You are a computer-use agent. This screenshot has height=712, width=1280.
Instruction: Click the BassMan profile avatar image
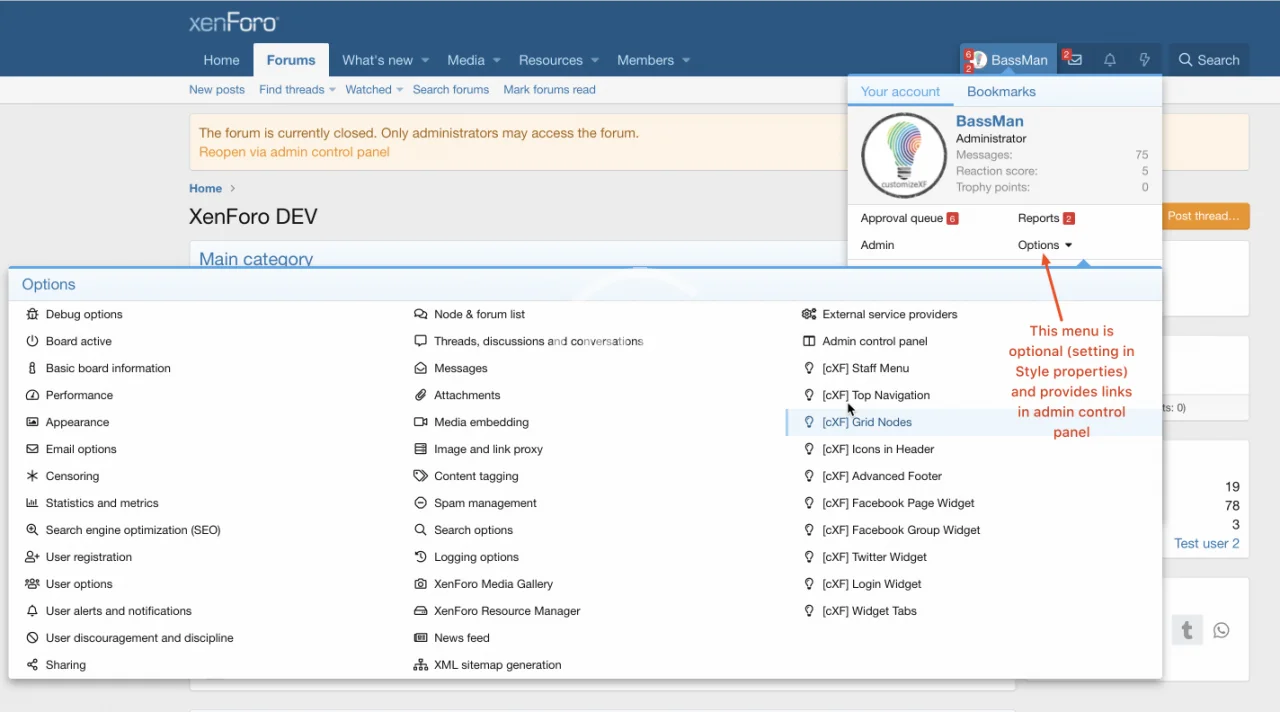pyautogui.click(x=904, y=155)
